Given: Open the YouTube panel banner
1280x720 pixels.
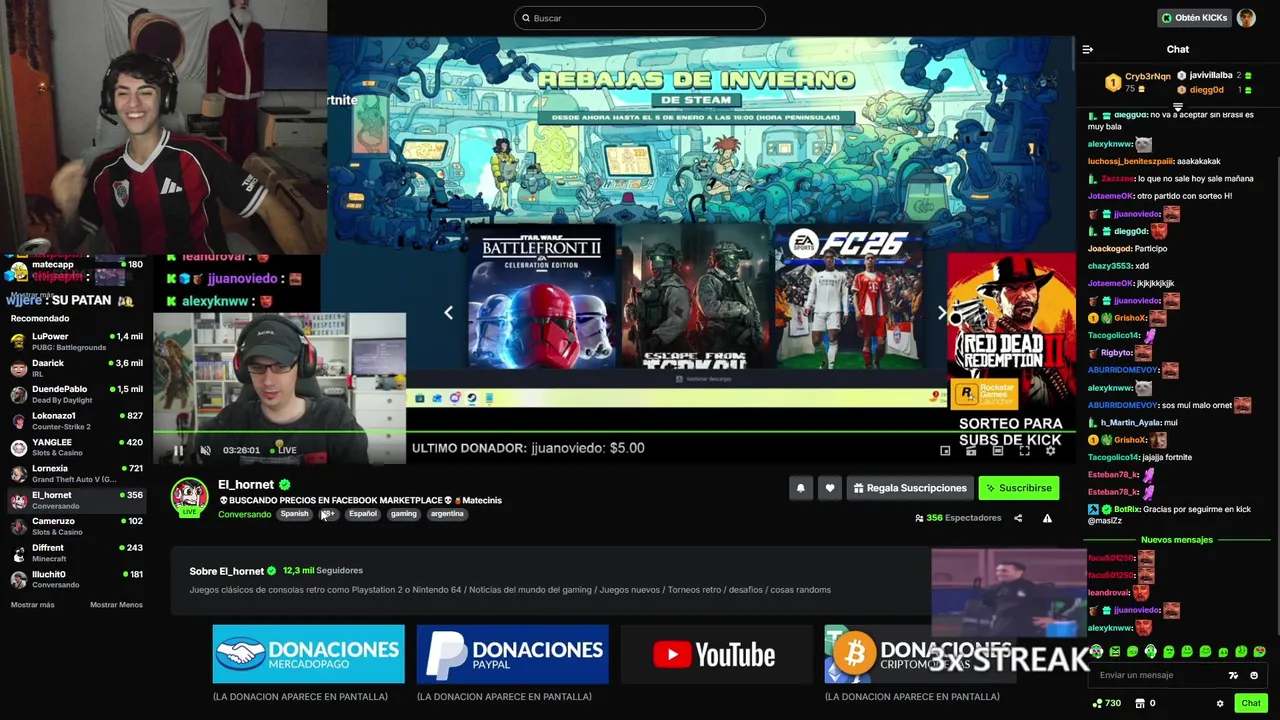Looking at the screenshot, I should tap(716, 654).
